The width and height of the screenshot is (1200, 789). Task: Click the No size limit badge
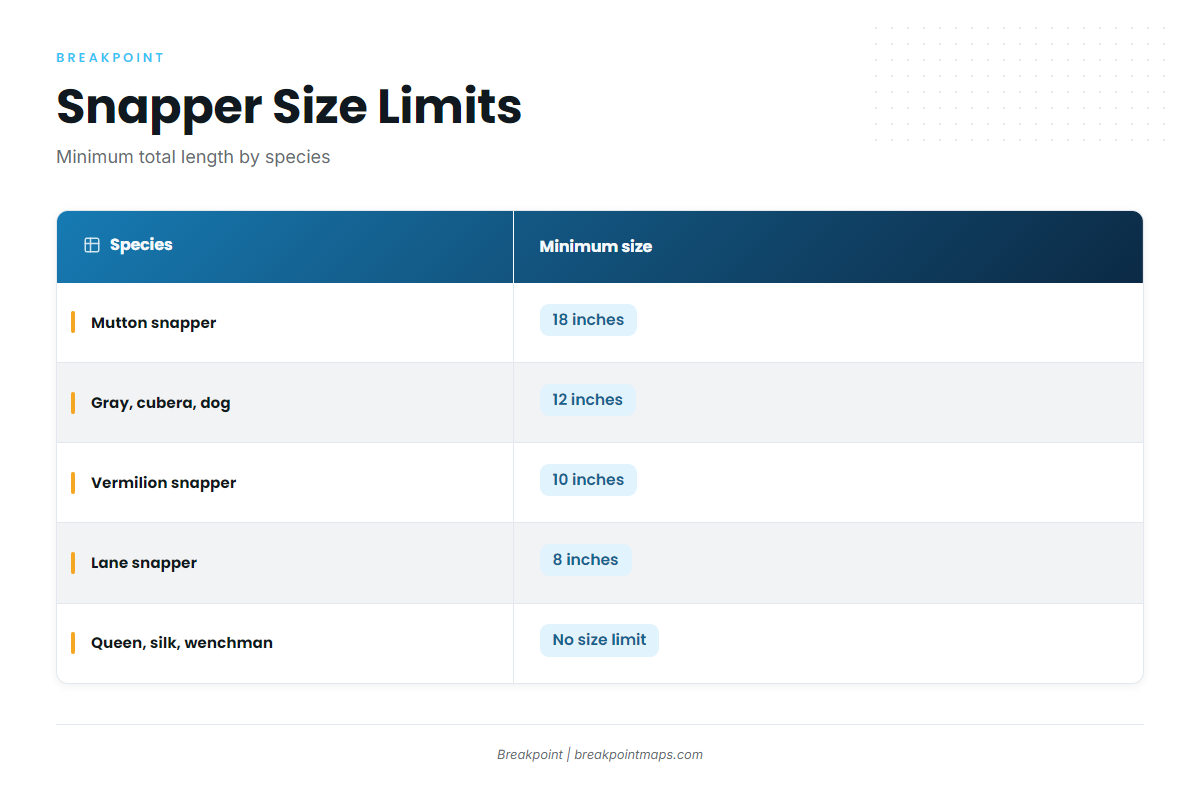tap(599, 640)
